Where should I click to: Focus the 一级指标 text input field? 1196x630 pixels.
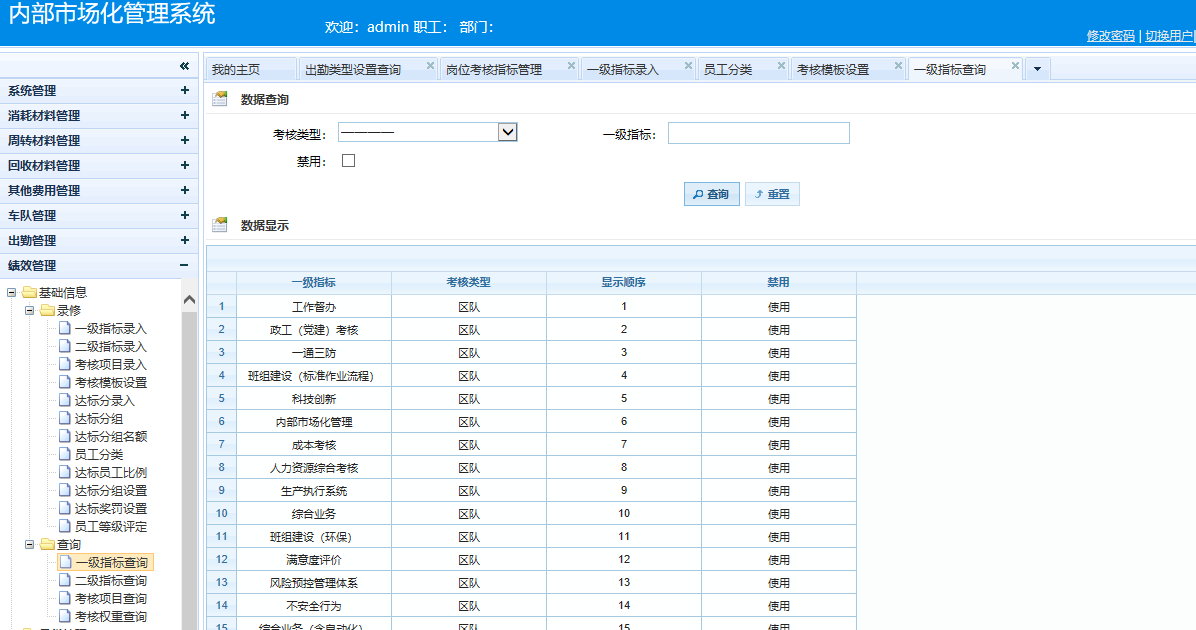(x=758, y=133)
